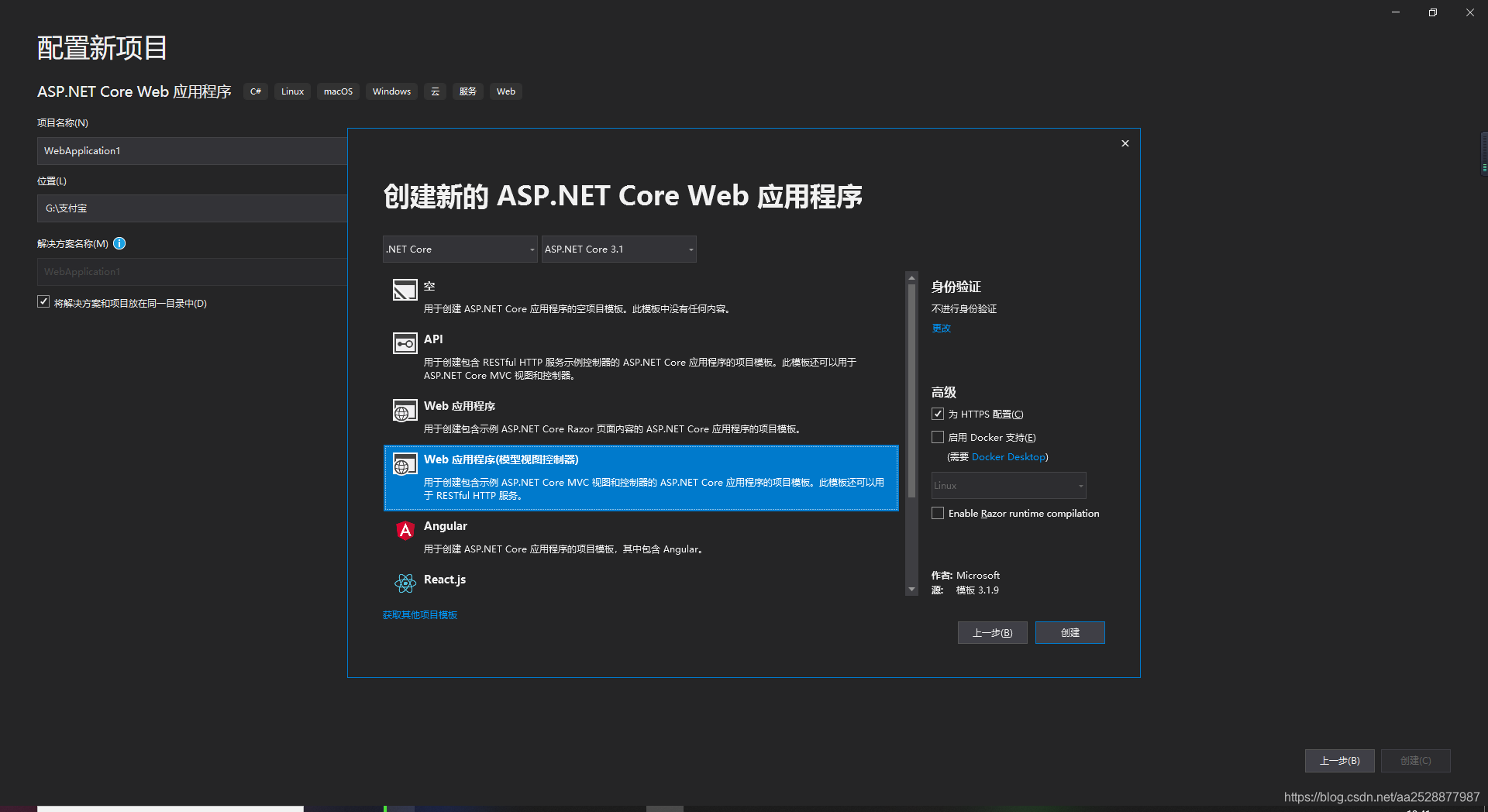Restore down the main window
The image size is (1488, 812).
click(1433, 12)
